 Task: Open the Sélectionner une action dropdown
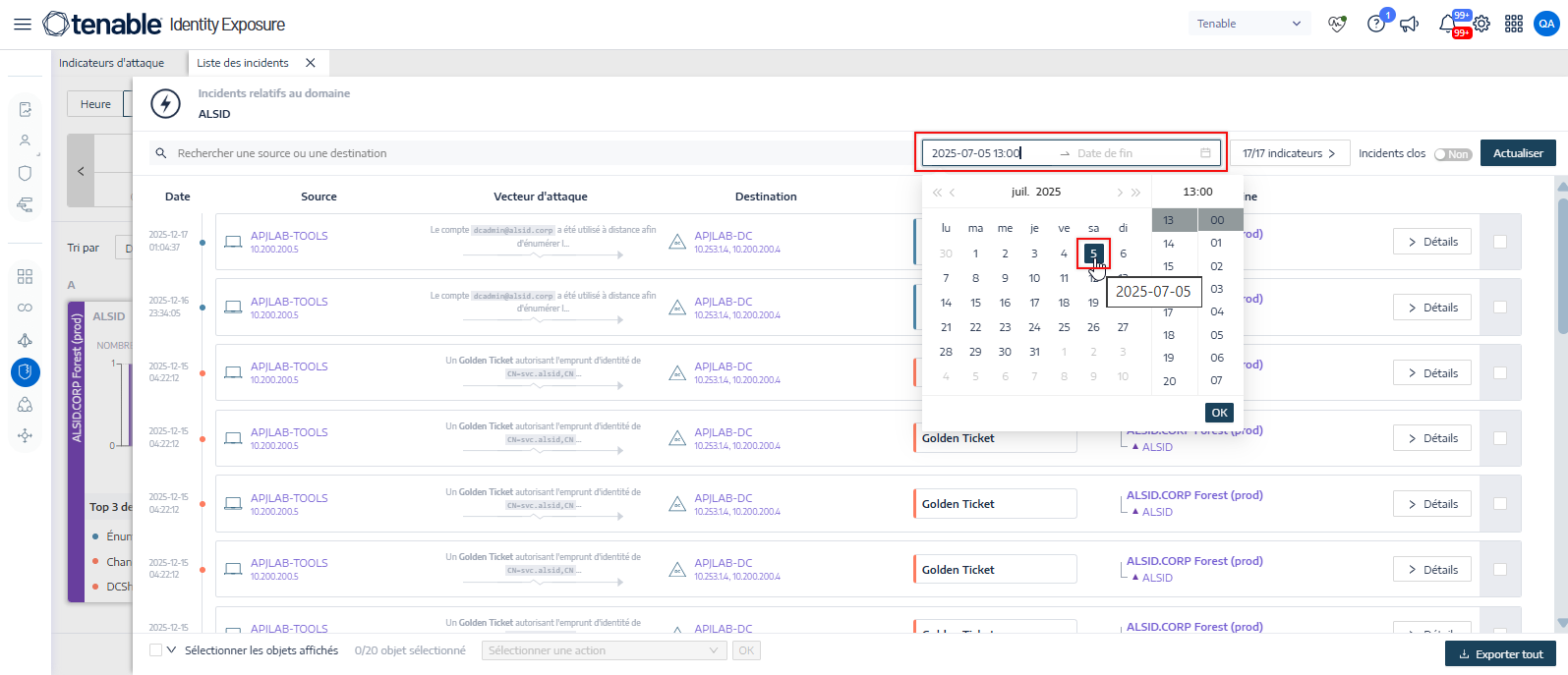tap(604, 650)
